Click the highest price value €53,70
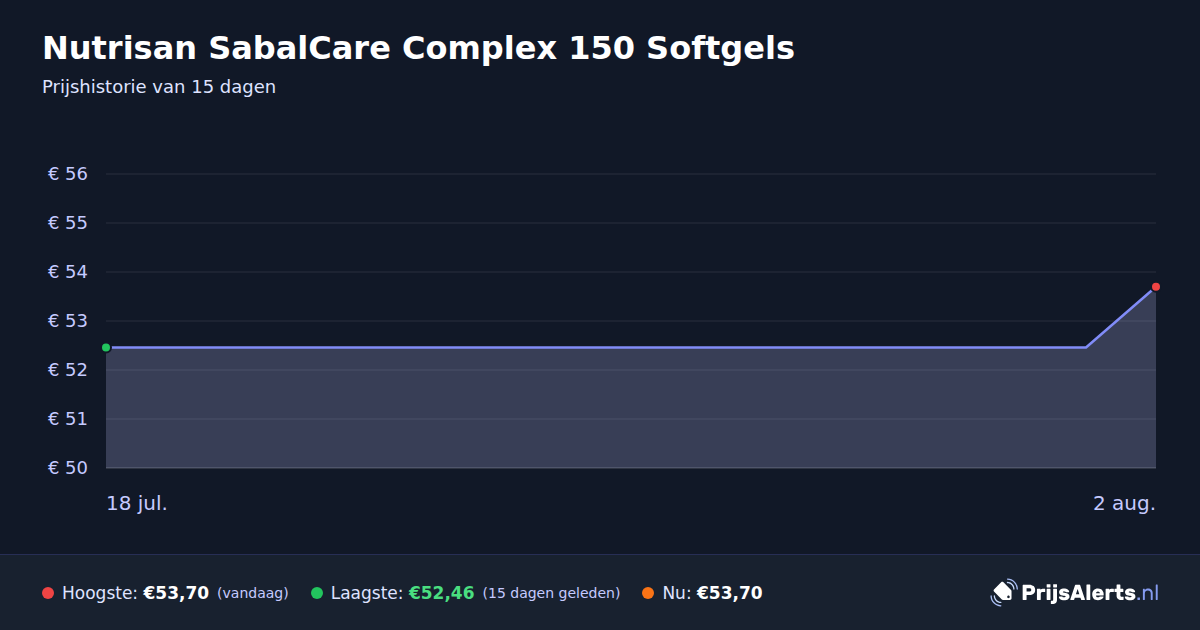This screenshot has width=1200, height=630. click(x=176, y=593)
